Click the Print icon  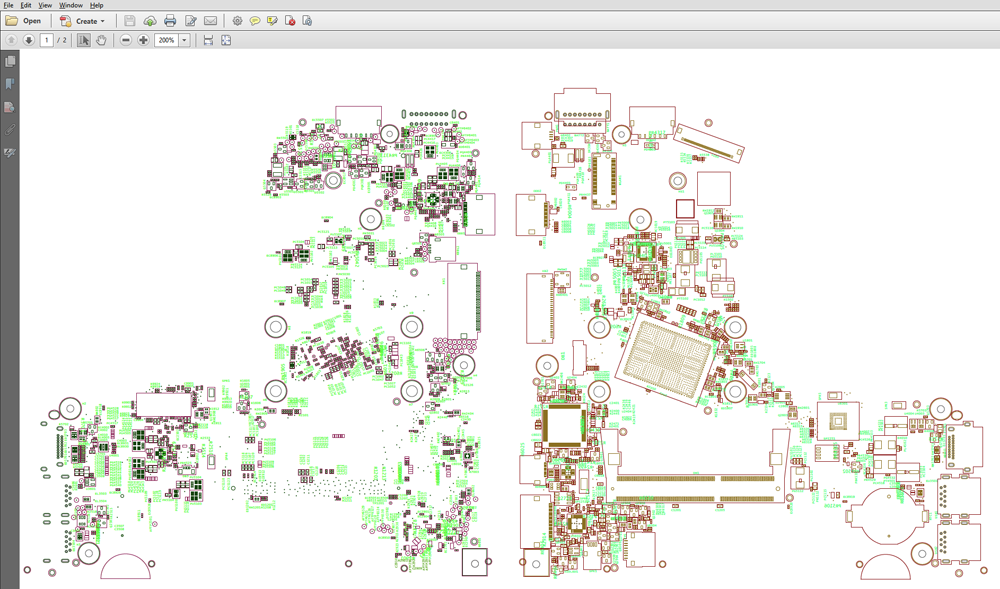pos(170,21)
